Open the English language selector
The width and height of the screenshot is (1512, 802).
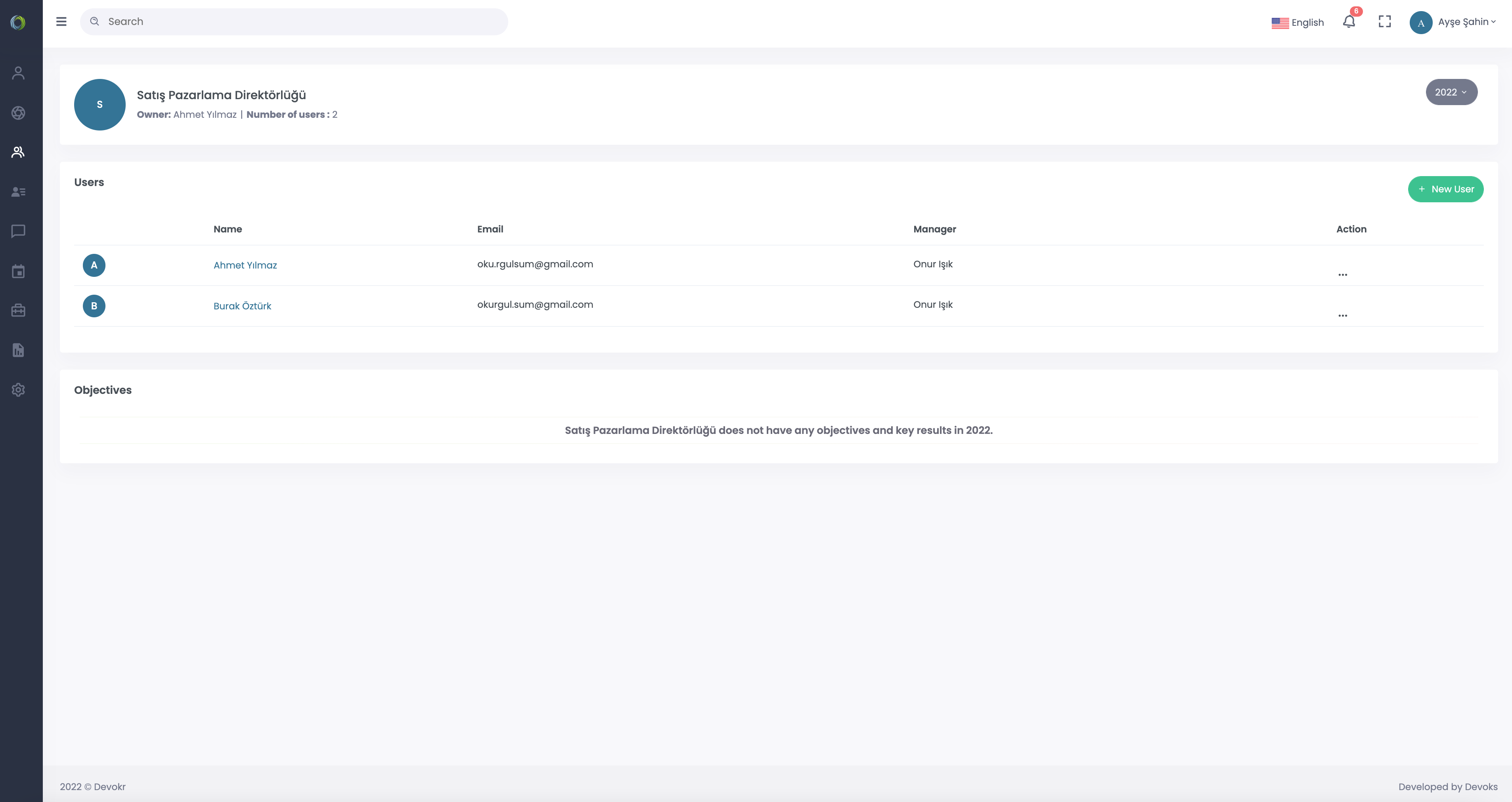tap(1297, 22)
